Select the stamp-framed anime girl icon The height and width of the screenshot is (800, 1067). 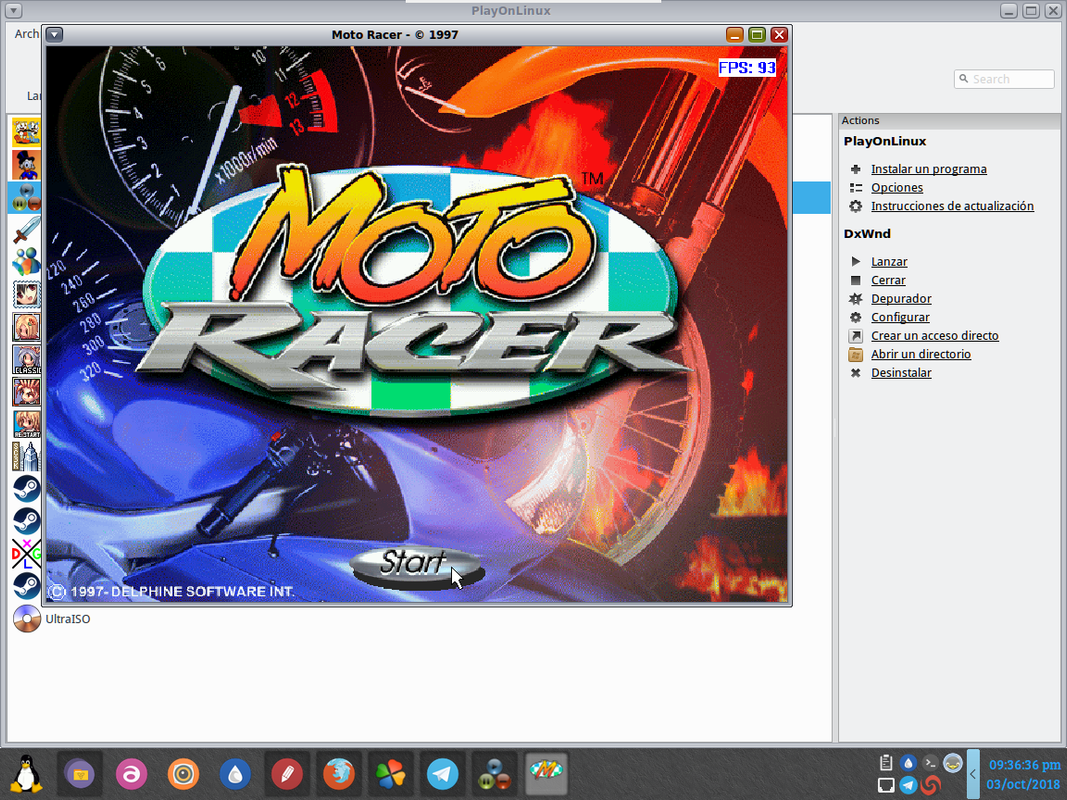click(x=26, y=295)
